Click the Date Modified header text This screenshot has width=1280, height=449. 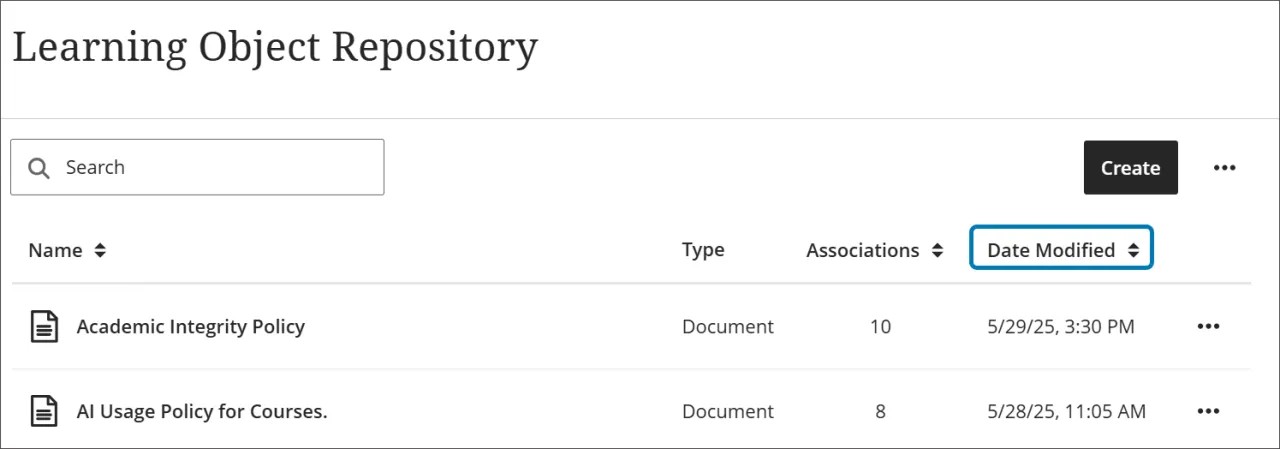[1051, 251]
